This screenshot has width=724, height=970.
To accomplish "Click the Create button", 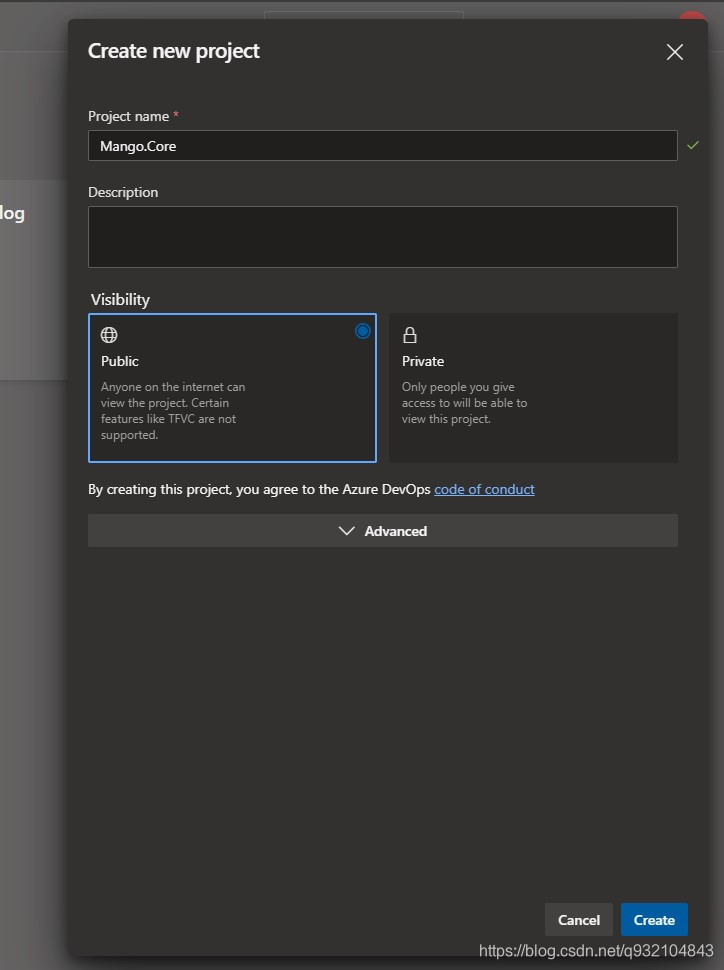I will pos(654,920).
